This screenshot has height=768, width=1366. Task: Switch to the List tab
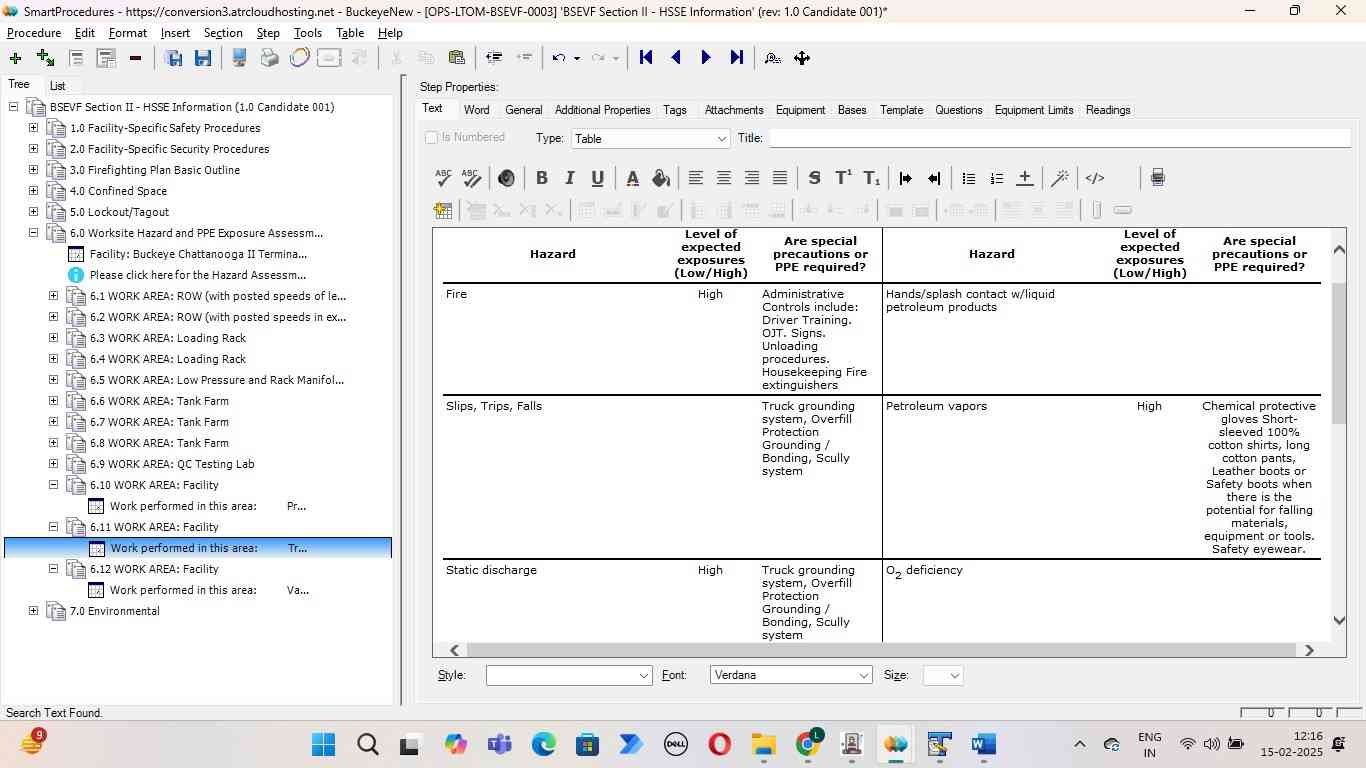(x=58, y=86)
